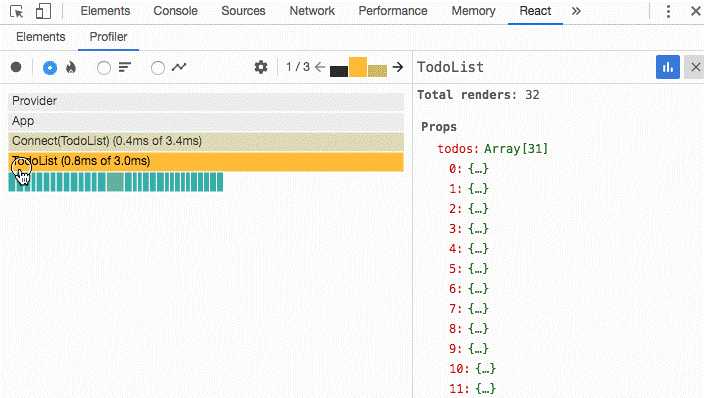Go to next commit arrow
704x398 pixels.
click(x=397, y=67)
